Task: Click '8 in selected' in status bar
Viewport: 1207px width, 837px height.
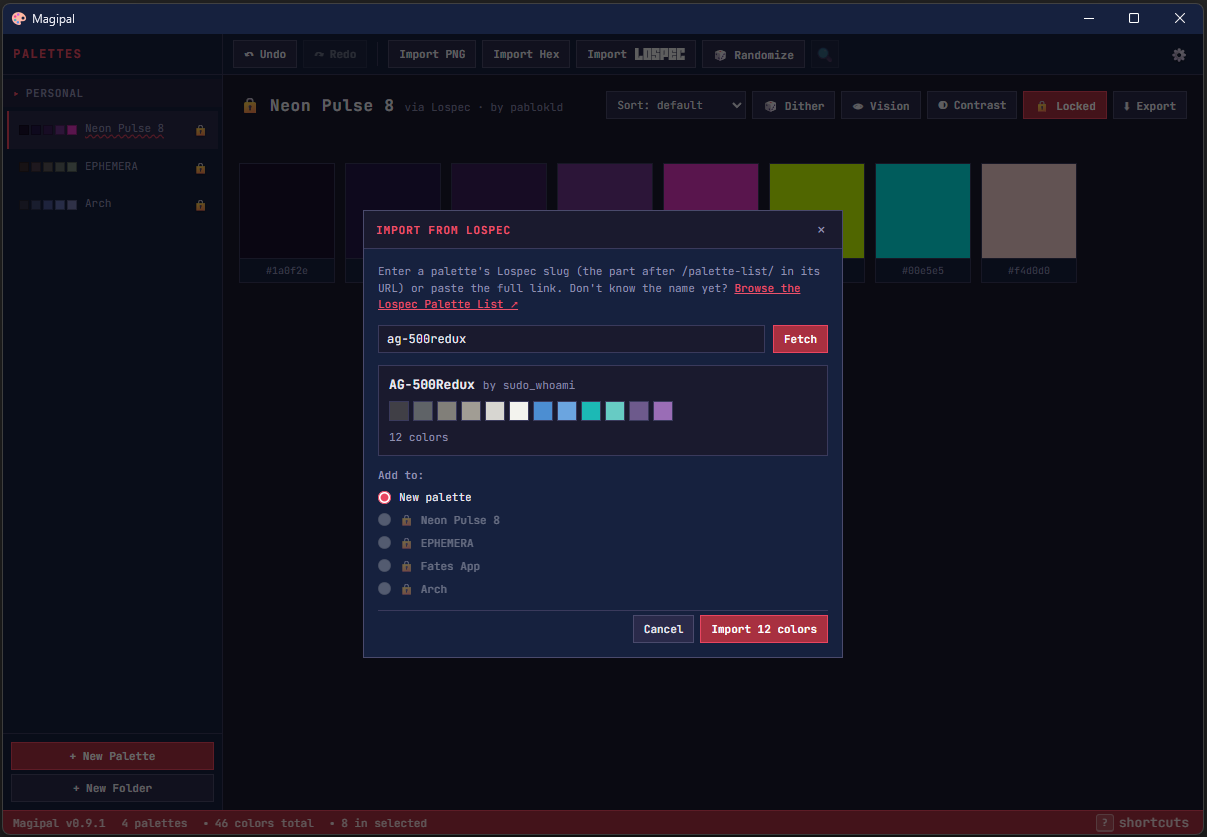Action: (384, 823)
